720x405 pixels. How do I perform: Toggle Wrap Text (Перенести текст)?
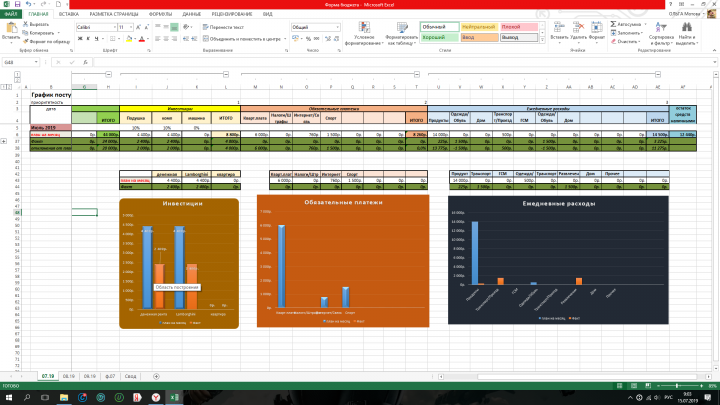click(x=223, y=27)
